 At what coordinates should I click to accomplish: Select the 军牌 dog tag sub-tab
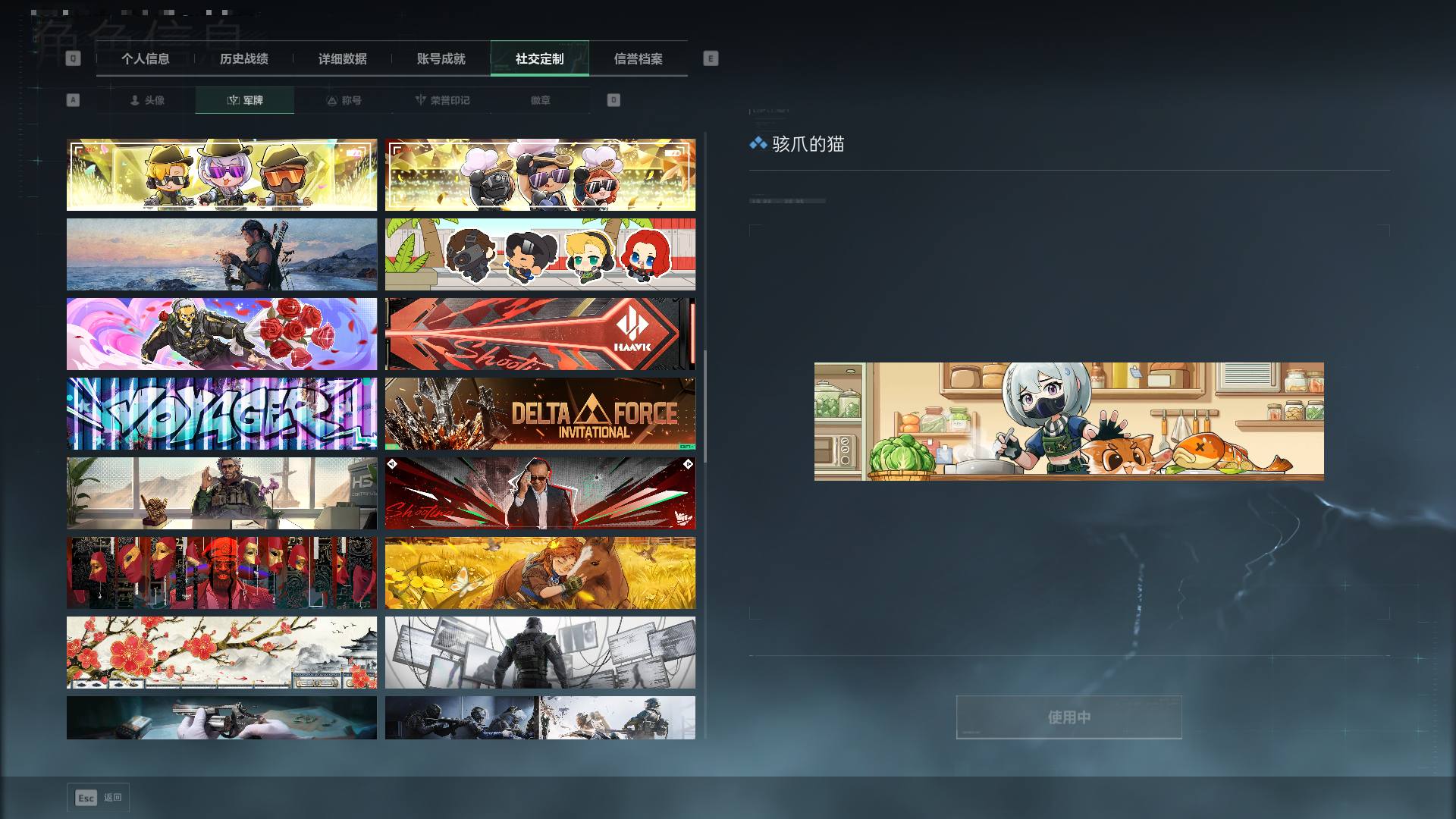coord(245,100)
